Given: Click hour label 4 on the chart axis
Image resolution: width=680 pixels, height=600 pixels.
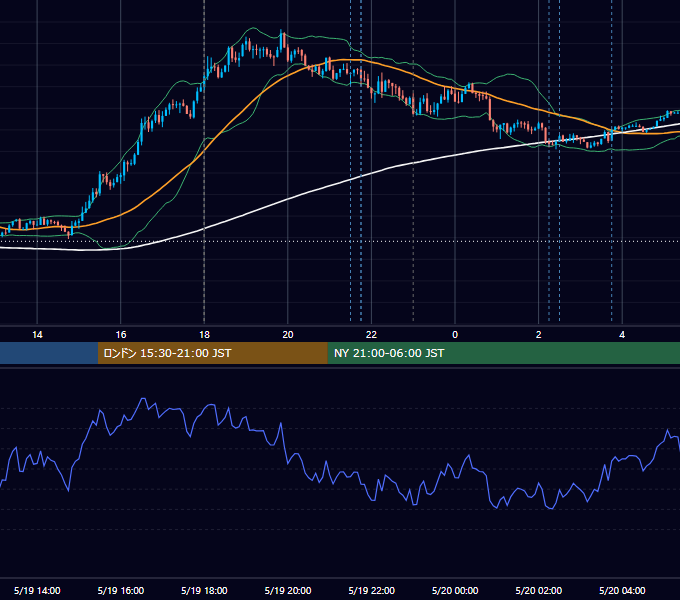Looking at the screenshot, I should point(622,335).
